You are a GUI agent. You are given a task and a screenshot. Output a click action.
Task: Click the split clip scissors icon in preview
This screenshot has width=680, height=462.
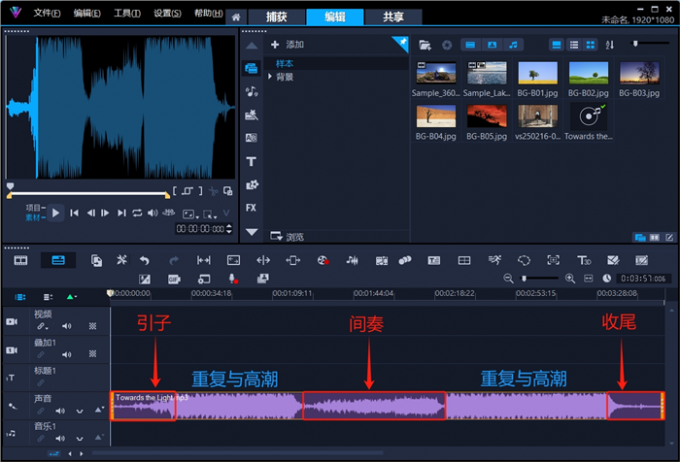point(213,191)
